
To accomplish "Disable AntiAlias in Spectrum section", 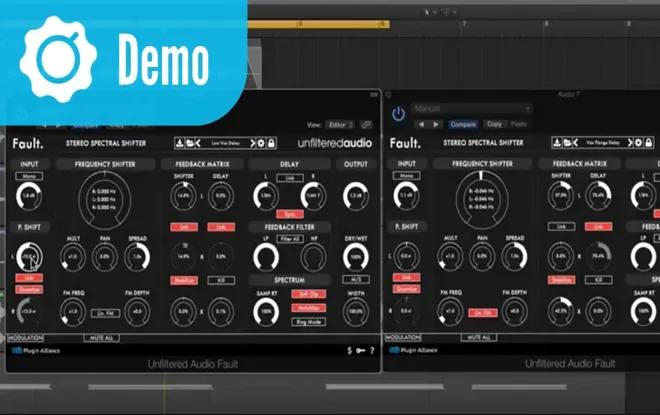I will (309, 308).
